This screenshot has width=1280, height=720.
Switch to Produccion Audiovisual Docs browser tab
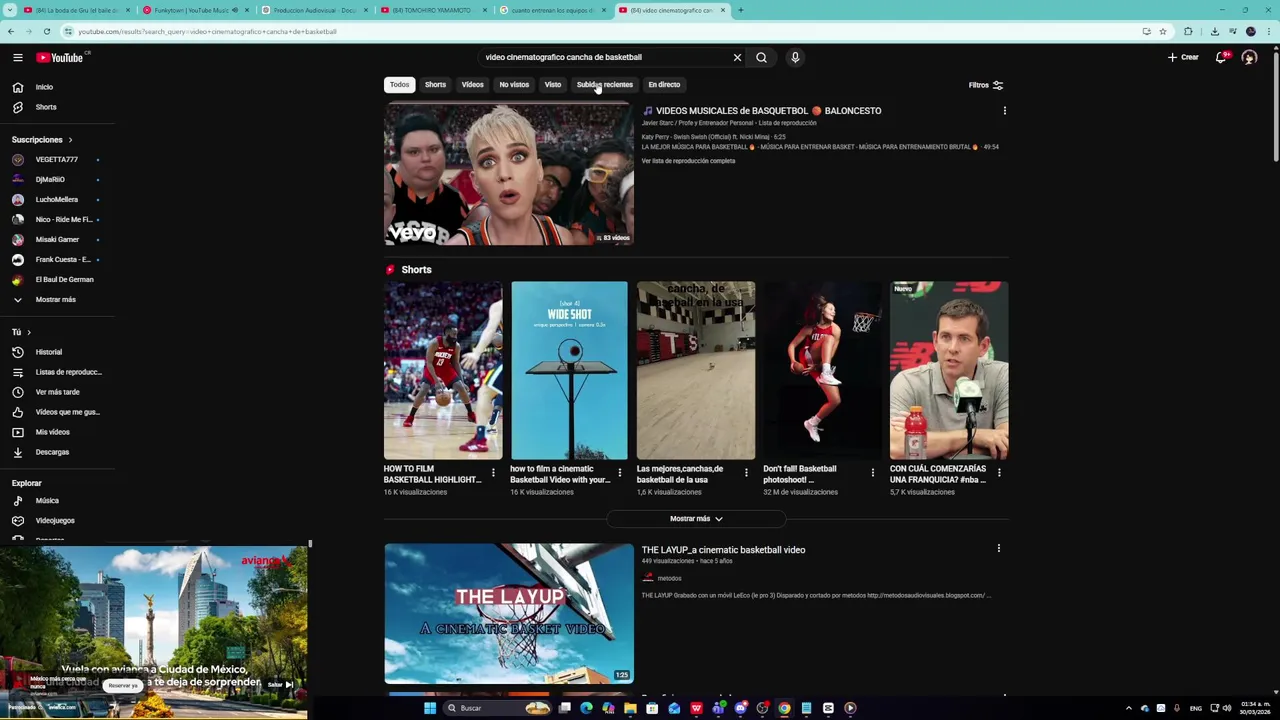tap(314, 10)
